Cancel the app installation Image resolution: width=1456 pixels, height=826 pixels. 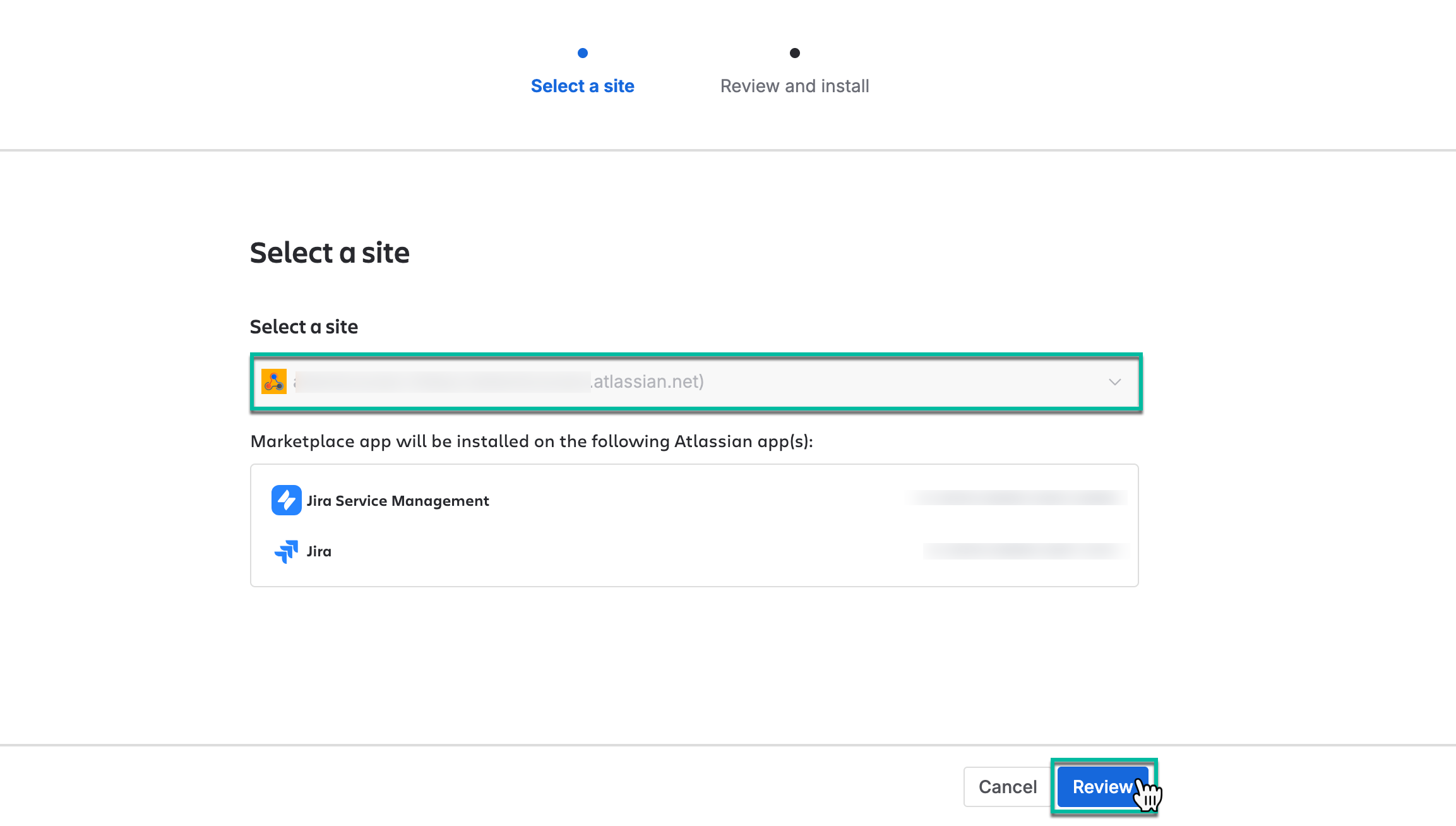coord(1007,787)
